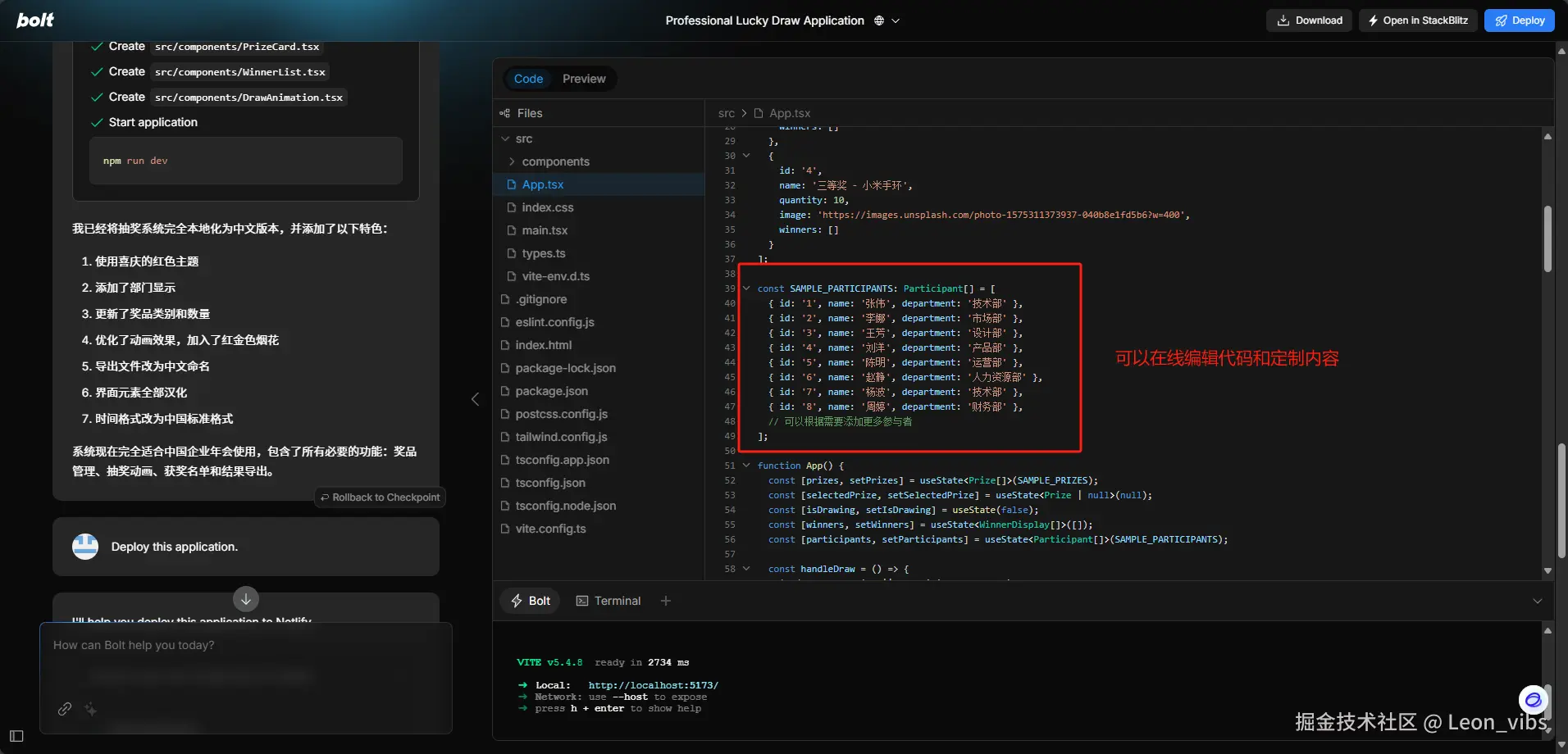Open App.tsx in the file tree
Screen dimensions: 1568x754
[x=599, y=184]
